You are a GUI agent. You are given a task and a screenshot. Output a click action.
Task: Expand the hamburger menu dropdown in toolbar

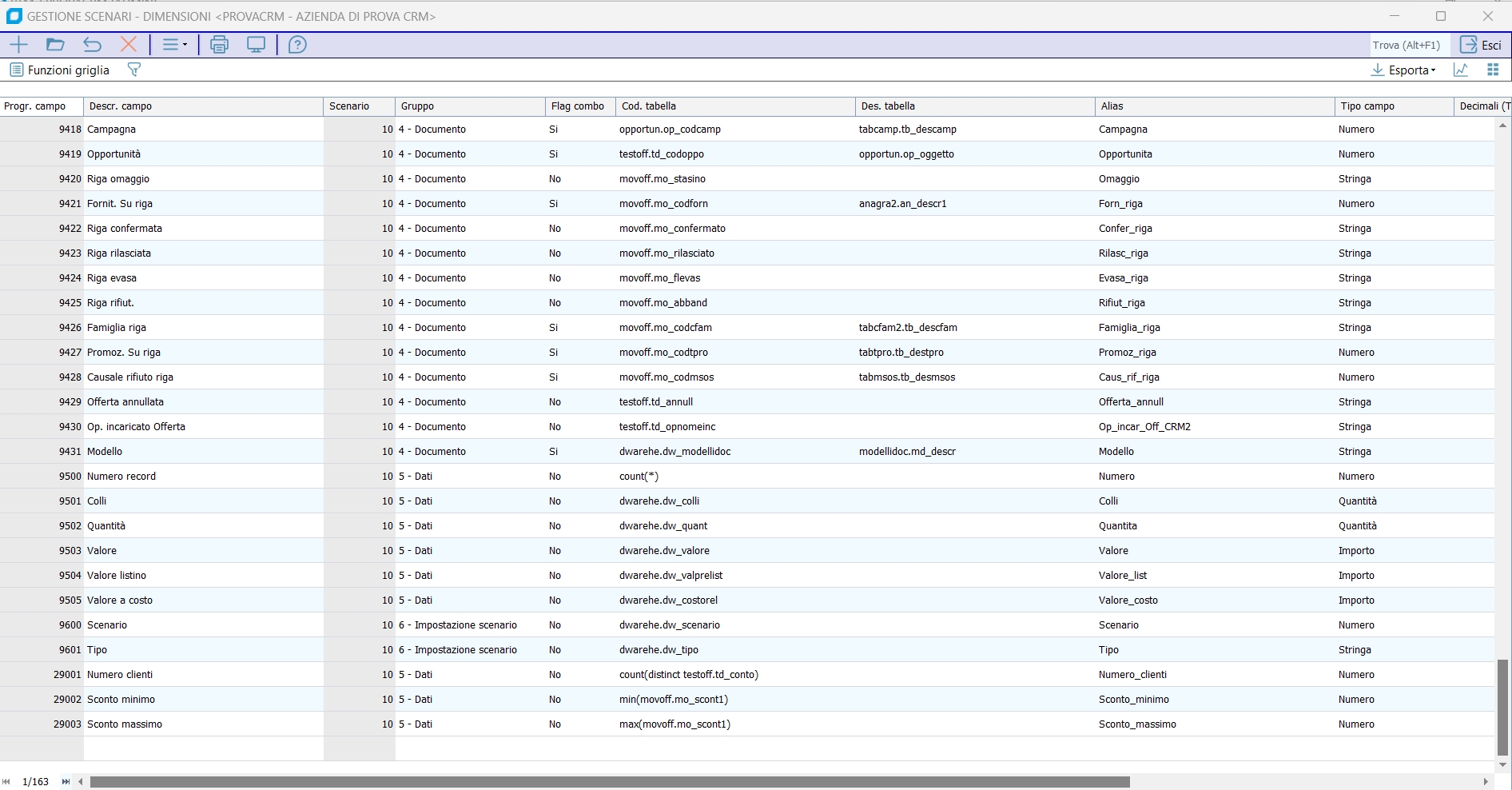tap(174, 45)
